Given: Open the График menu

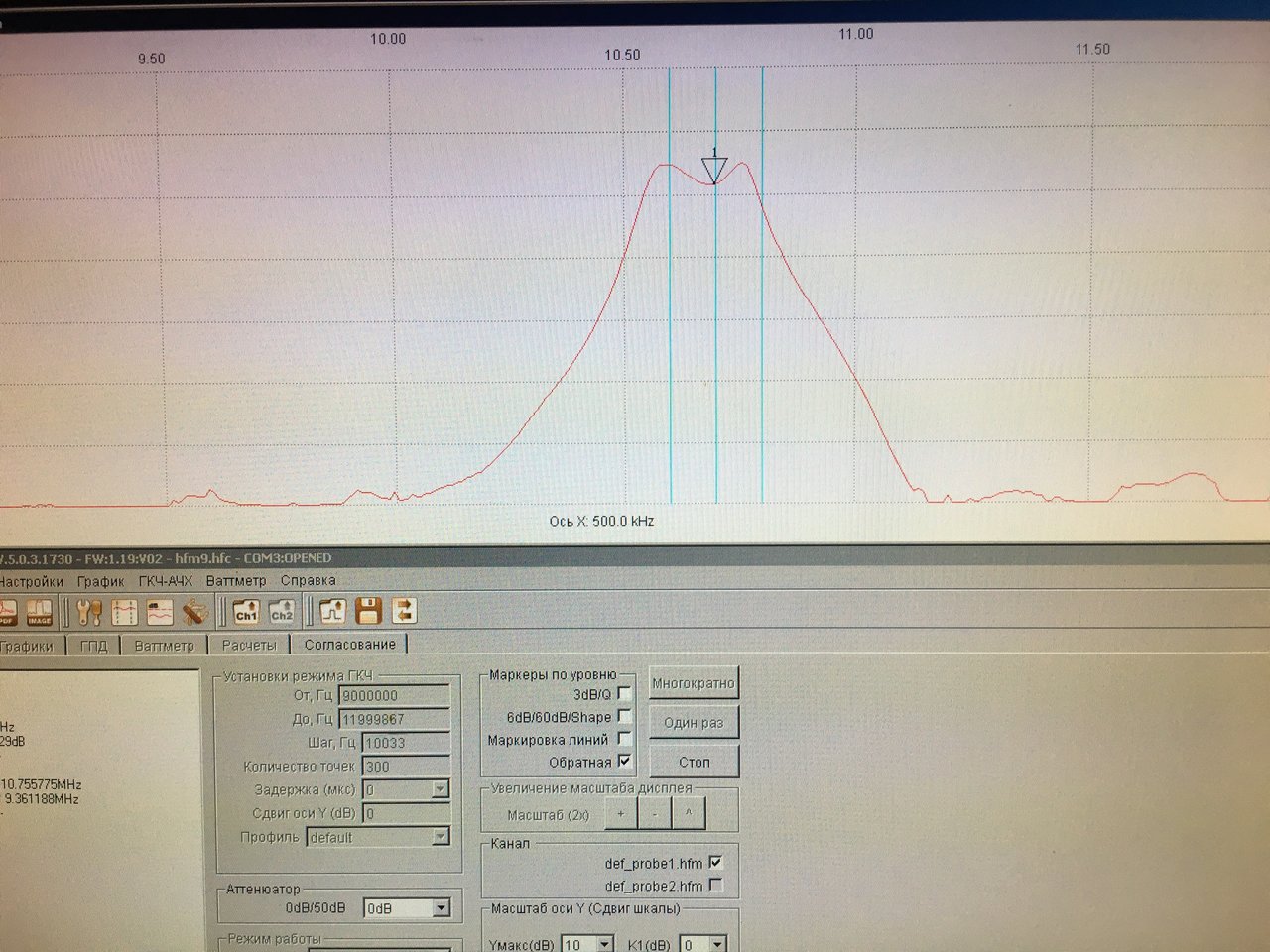Looking at the screenshot, I should (x=101, y=581).
